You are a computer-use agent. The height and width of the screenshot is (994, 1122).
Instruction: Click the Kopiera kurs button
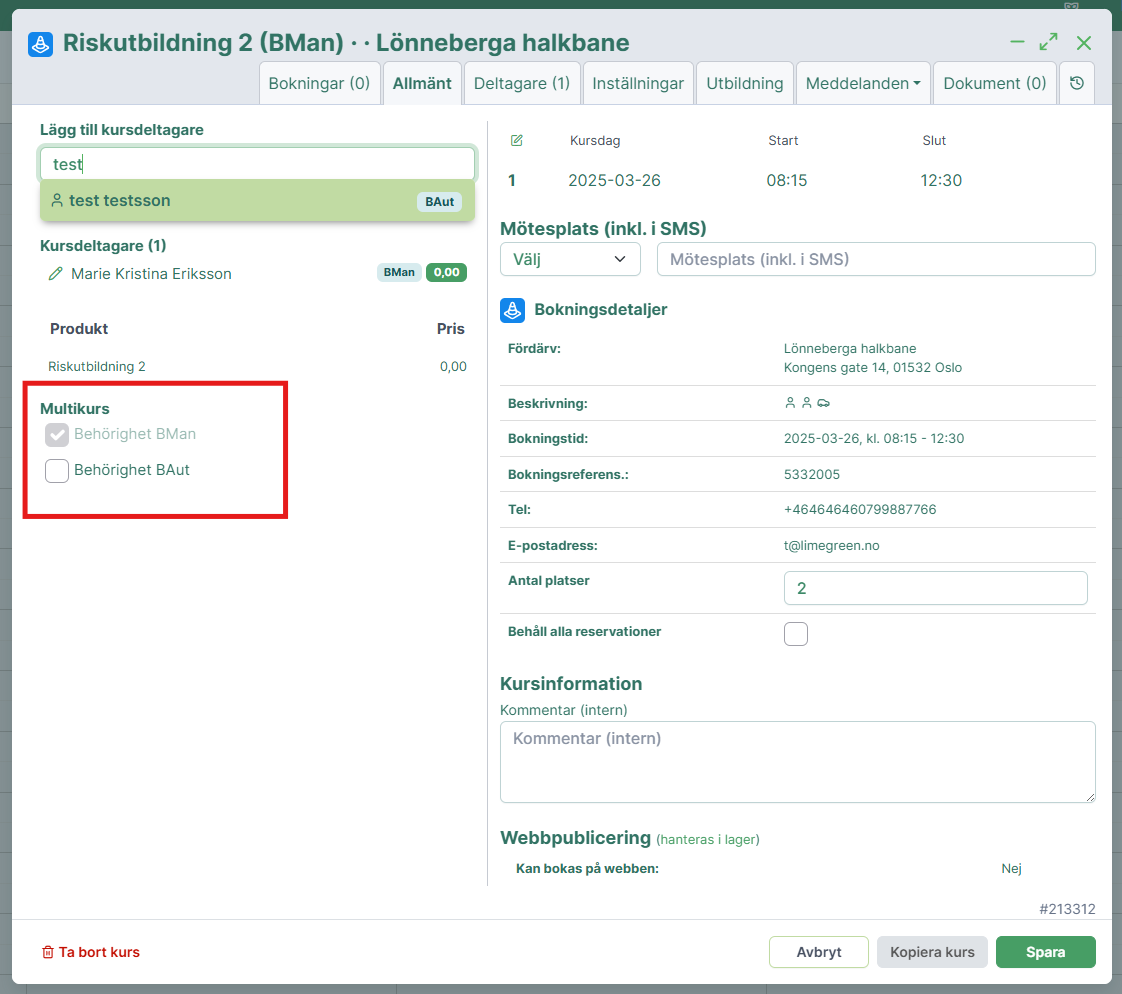(x=932, y=952)
